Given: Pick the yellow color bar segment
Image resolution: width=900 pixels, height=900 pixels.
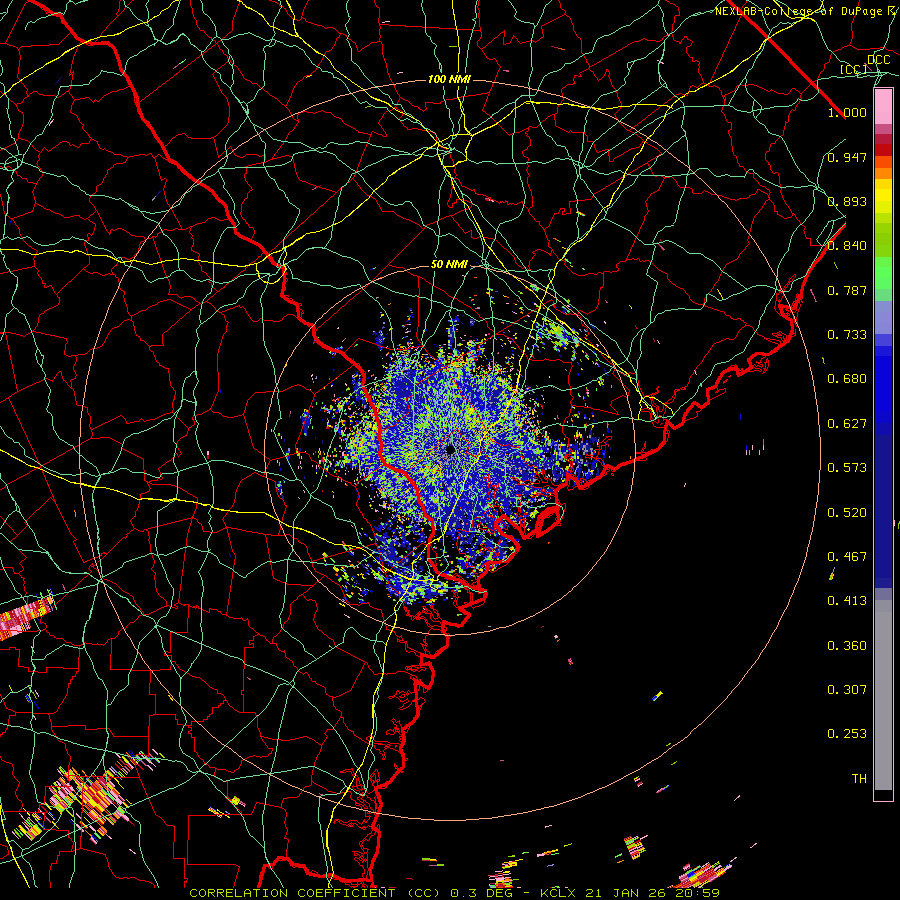Looking at the screenshot, I should [x=883, y=196].
